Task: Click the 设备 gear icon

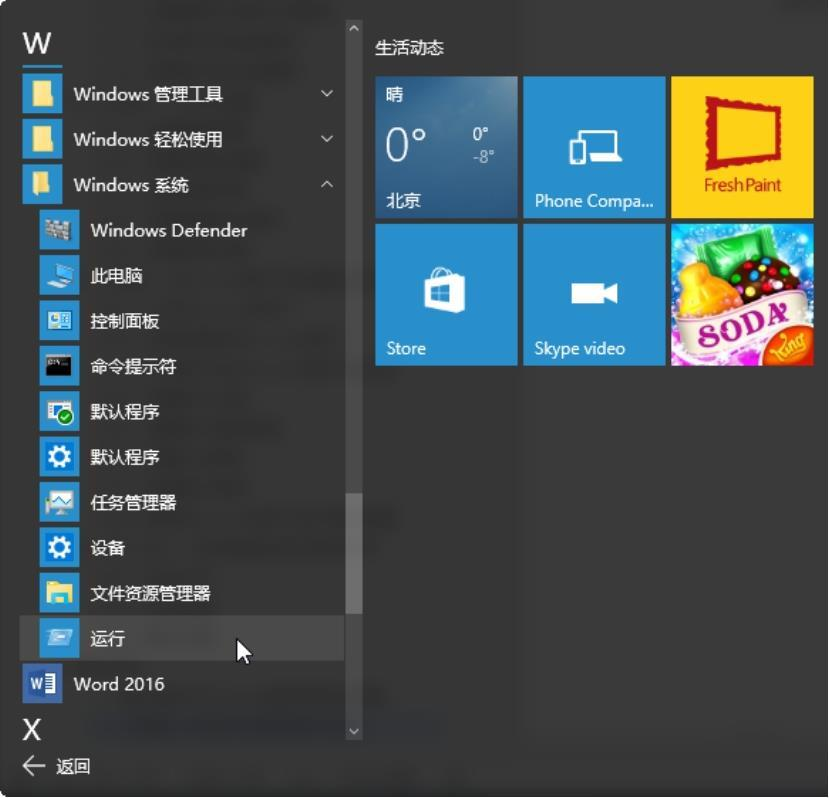Action: point(59,547)
